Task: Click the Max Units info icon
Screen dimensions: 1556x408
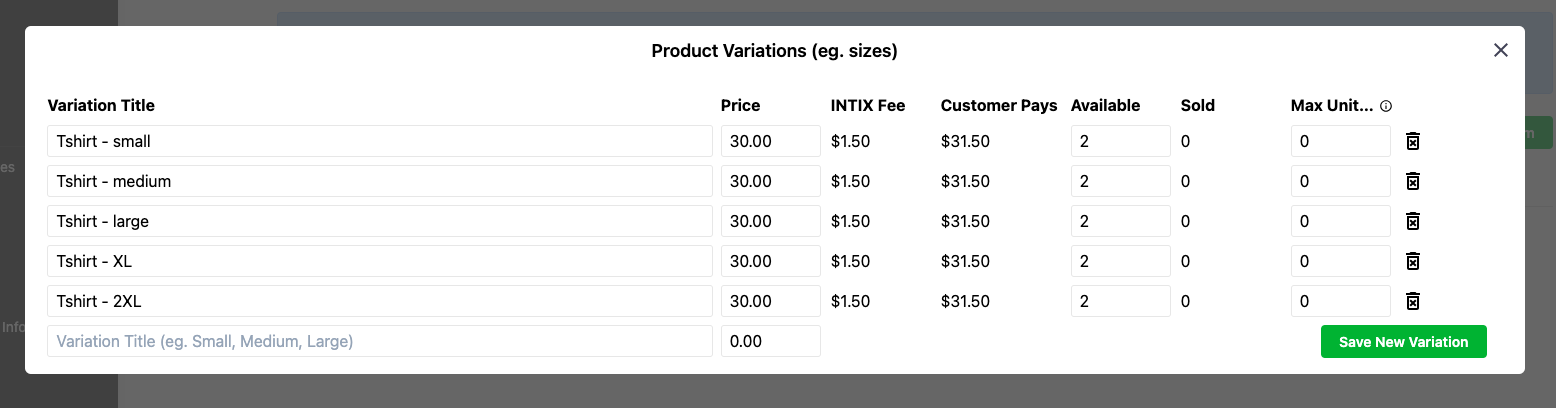Action: pos(1386,106)
